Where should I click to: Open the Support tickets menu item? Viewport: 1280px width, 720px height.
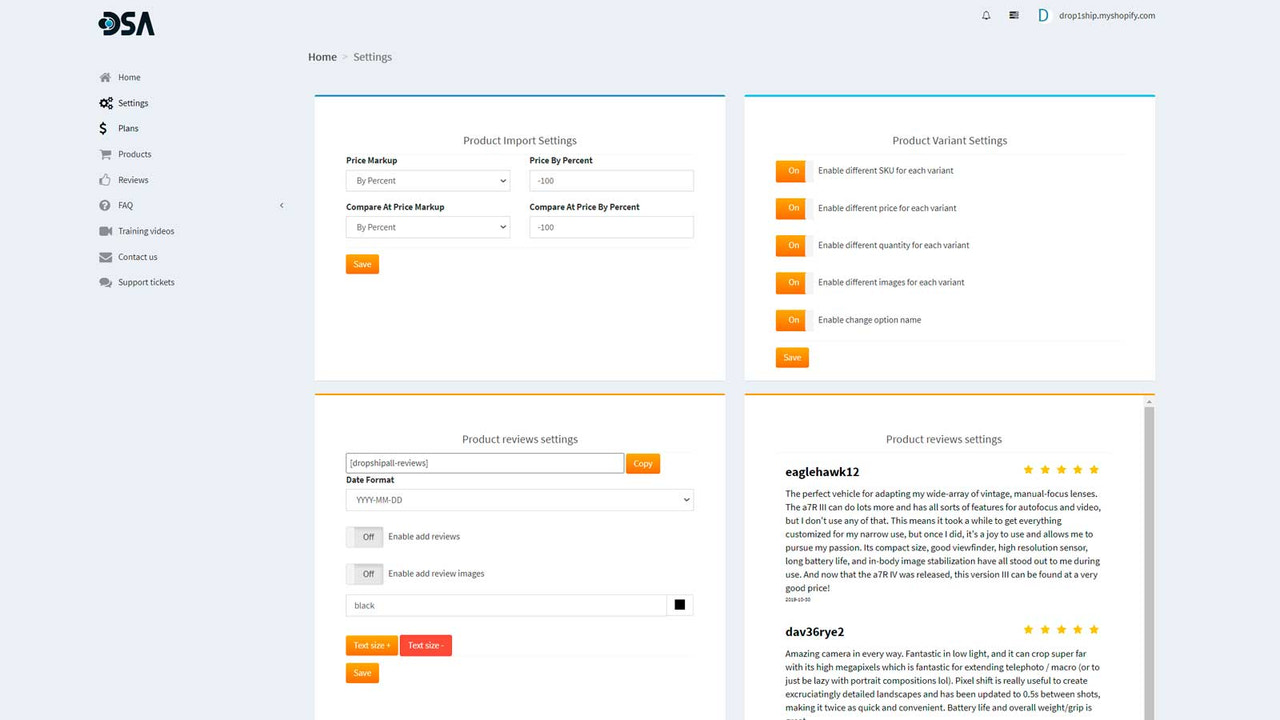[x=146, y=282]
